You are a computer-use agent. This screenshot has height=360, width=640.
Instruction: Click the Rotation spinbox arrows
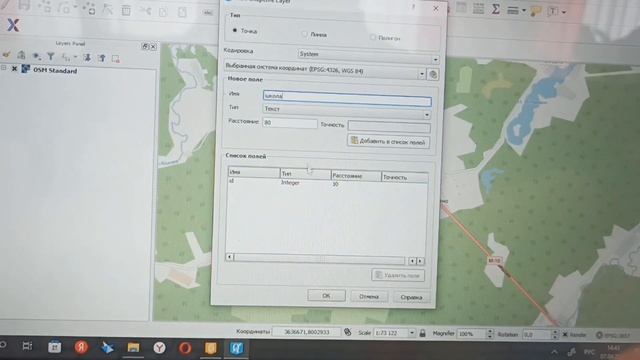[554, 335]
